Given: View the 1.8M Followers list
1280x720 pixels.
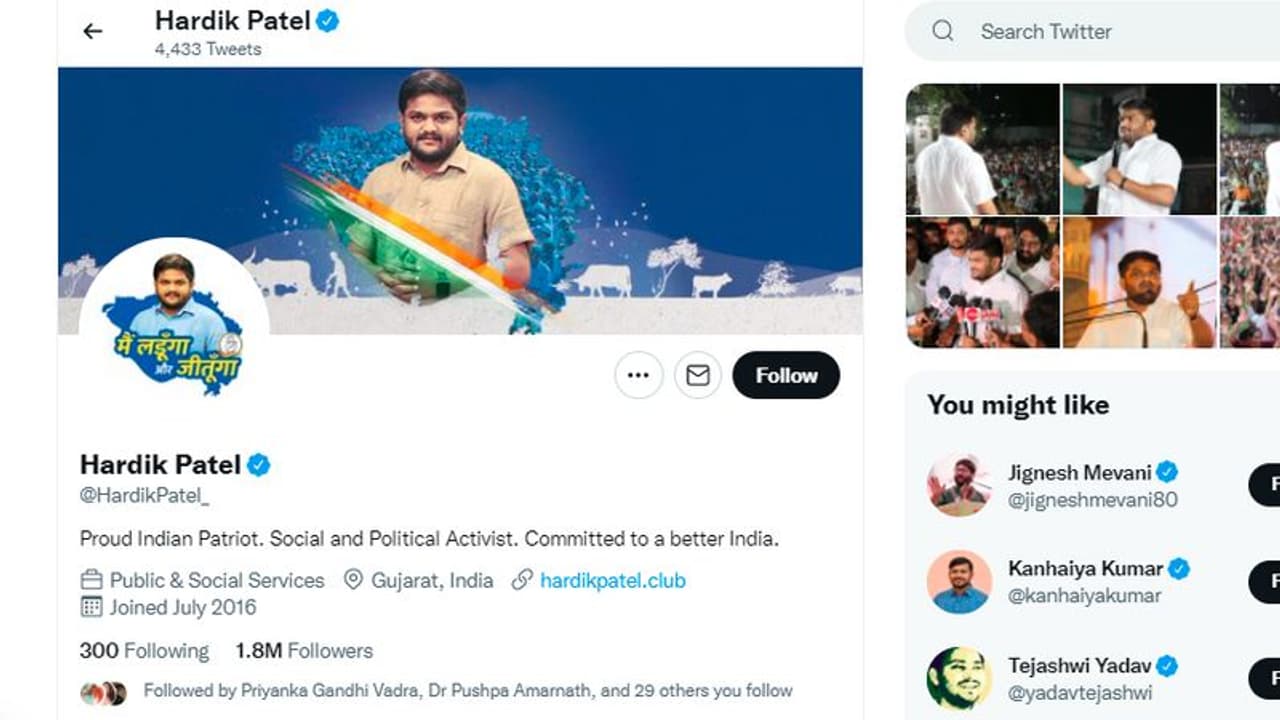Looking at the screenshot, I should pyautogui.click(x=303, y=650).
